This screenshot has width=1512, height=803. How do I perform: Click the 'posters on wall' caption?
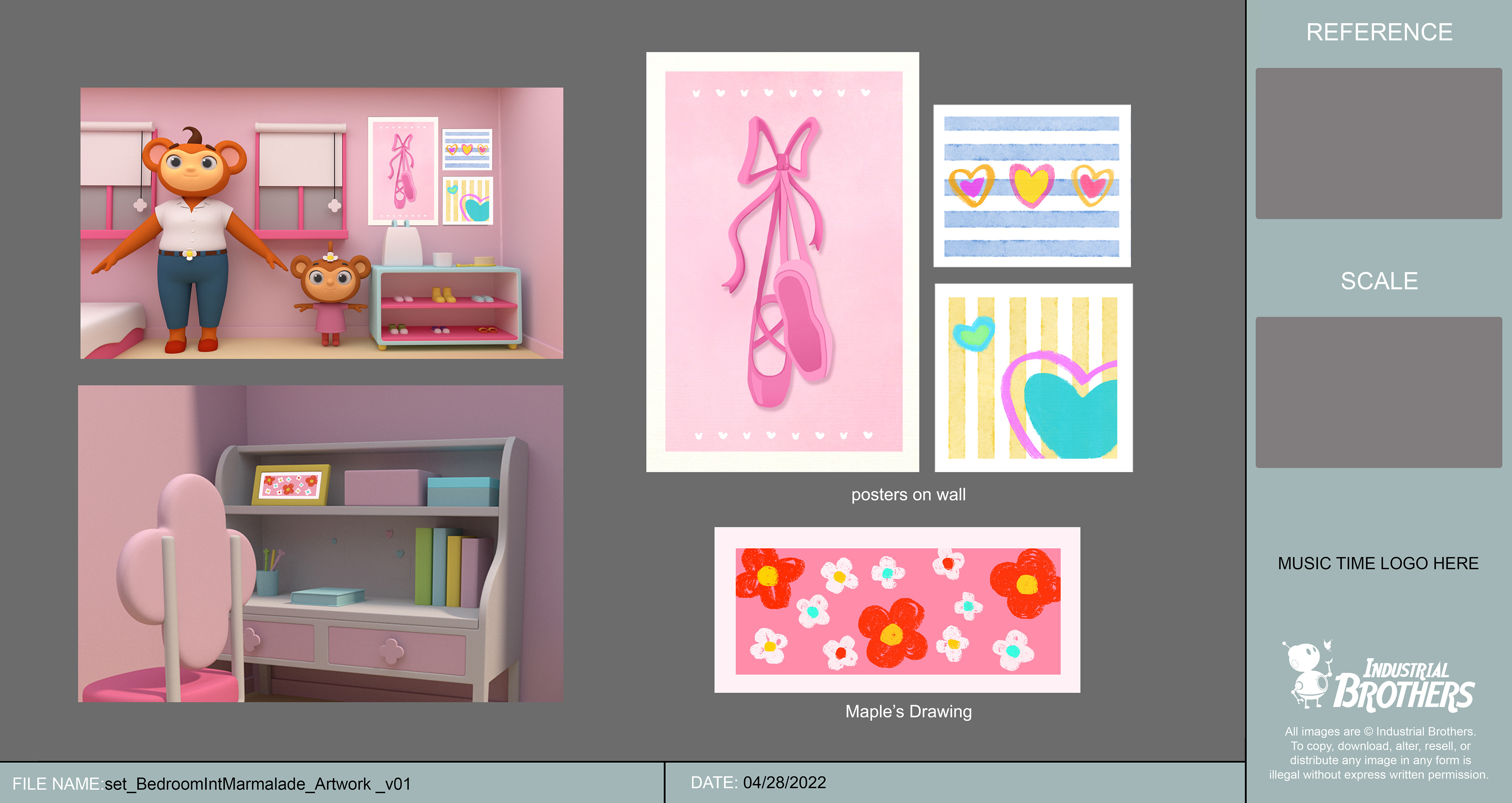point(908,495)
